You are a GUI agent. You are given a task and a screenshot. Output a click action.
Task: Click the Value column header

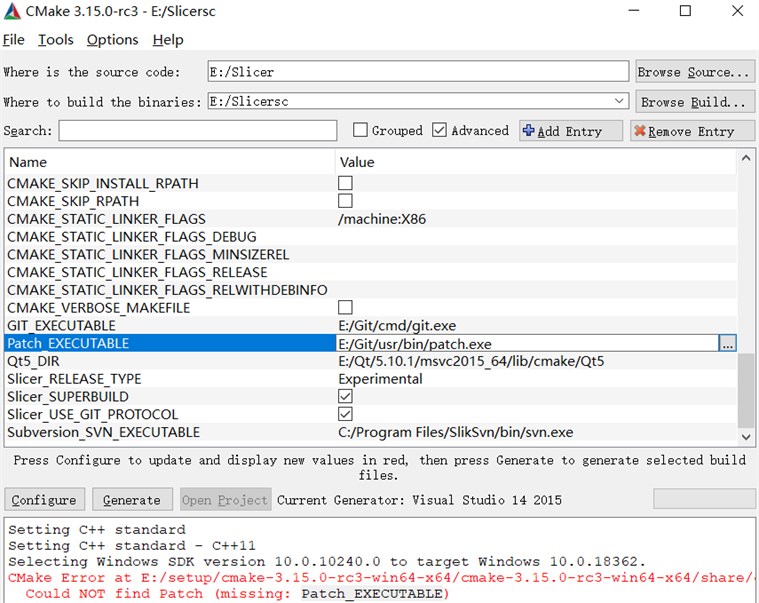pos(536,162)
